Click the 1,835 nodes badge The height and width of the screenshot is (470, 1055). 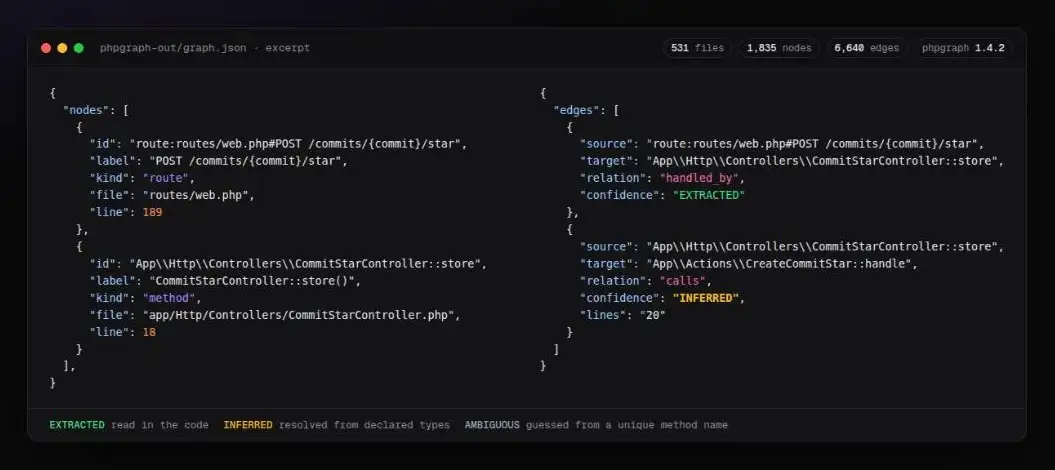[778, 48]
